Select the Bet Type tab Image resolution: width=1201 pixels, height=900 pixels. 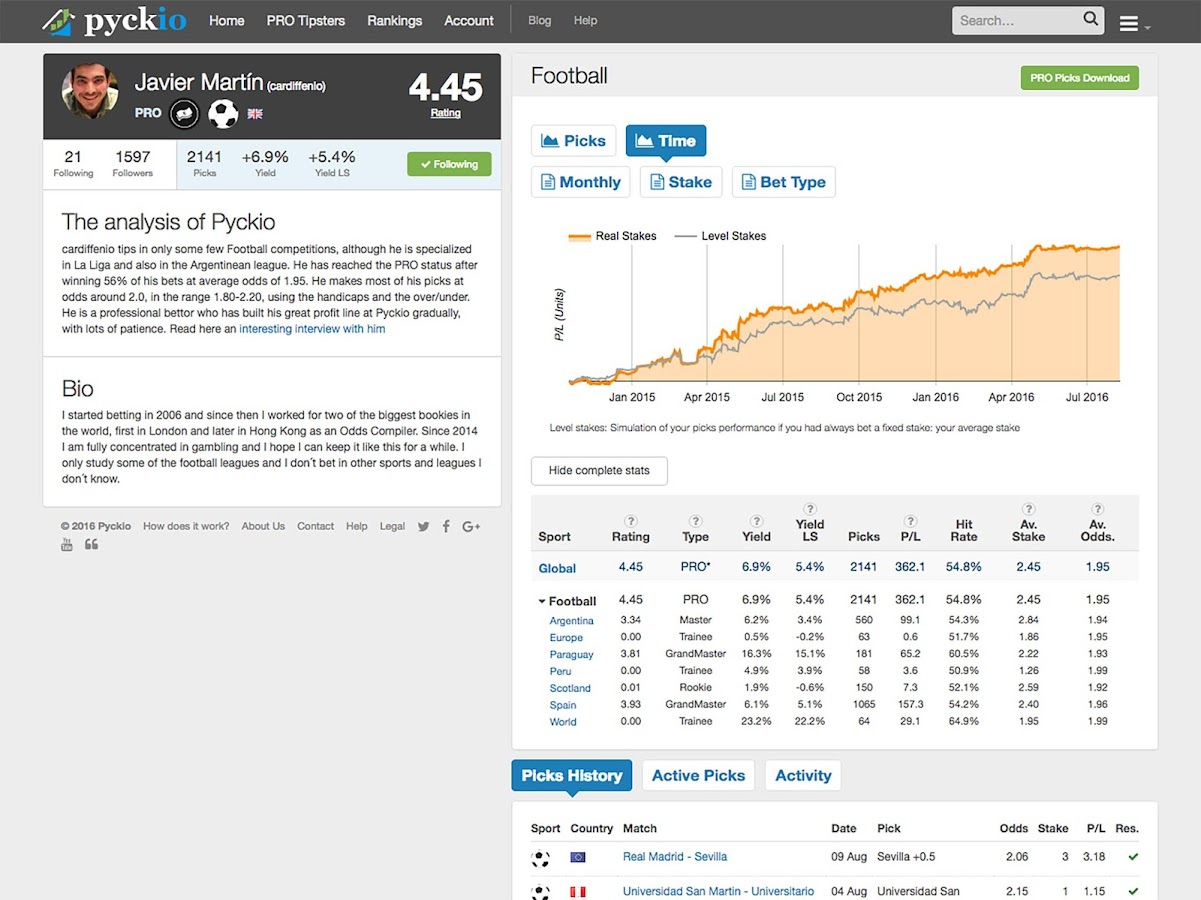[784, 182]
